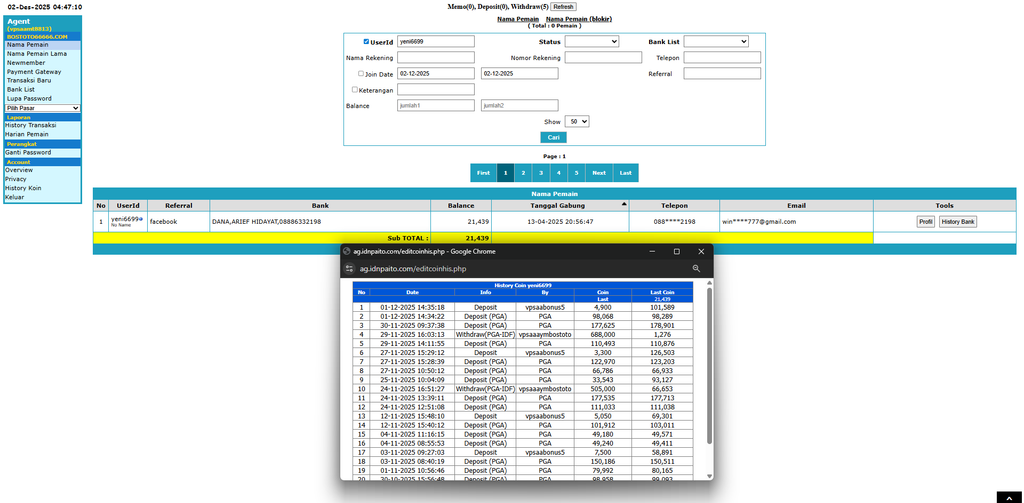Go to page 2 in pagination

[523, 173]
